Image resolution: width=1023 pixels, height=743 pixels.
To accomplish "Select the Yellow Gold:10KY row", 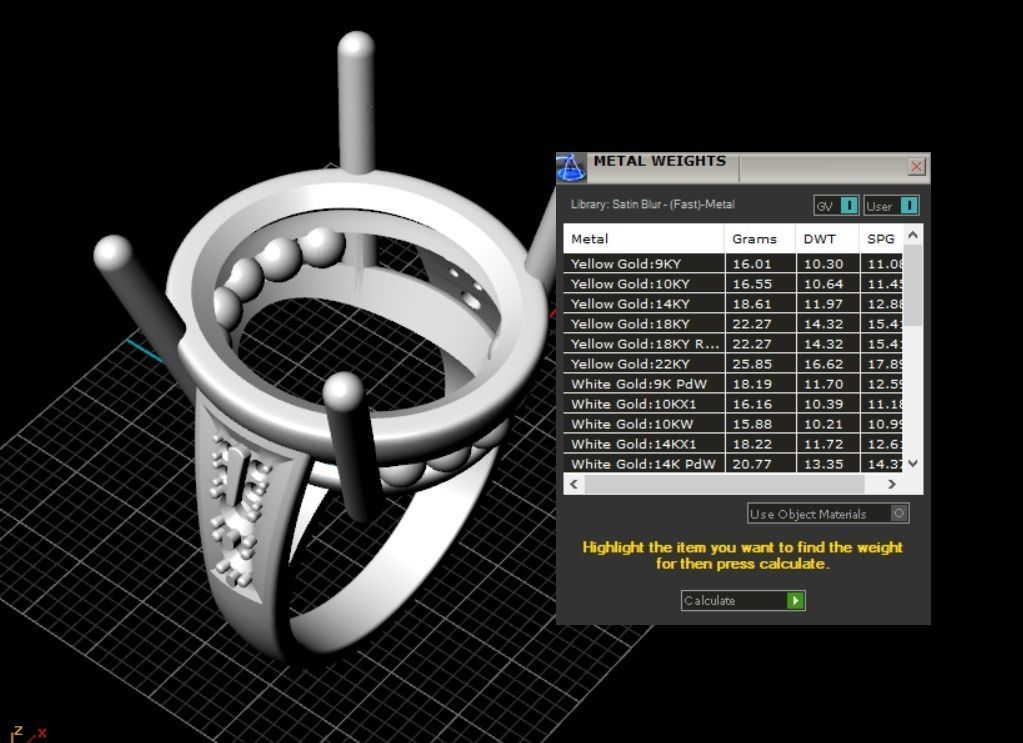I will coord(733,284).
